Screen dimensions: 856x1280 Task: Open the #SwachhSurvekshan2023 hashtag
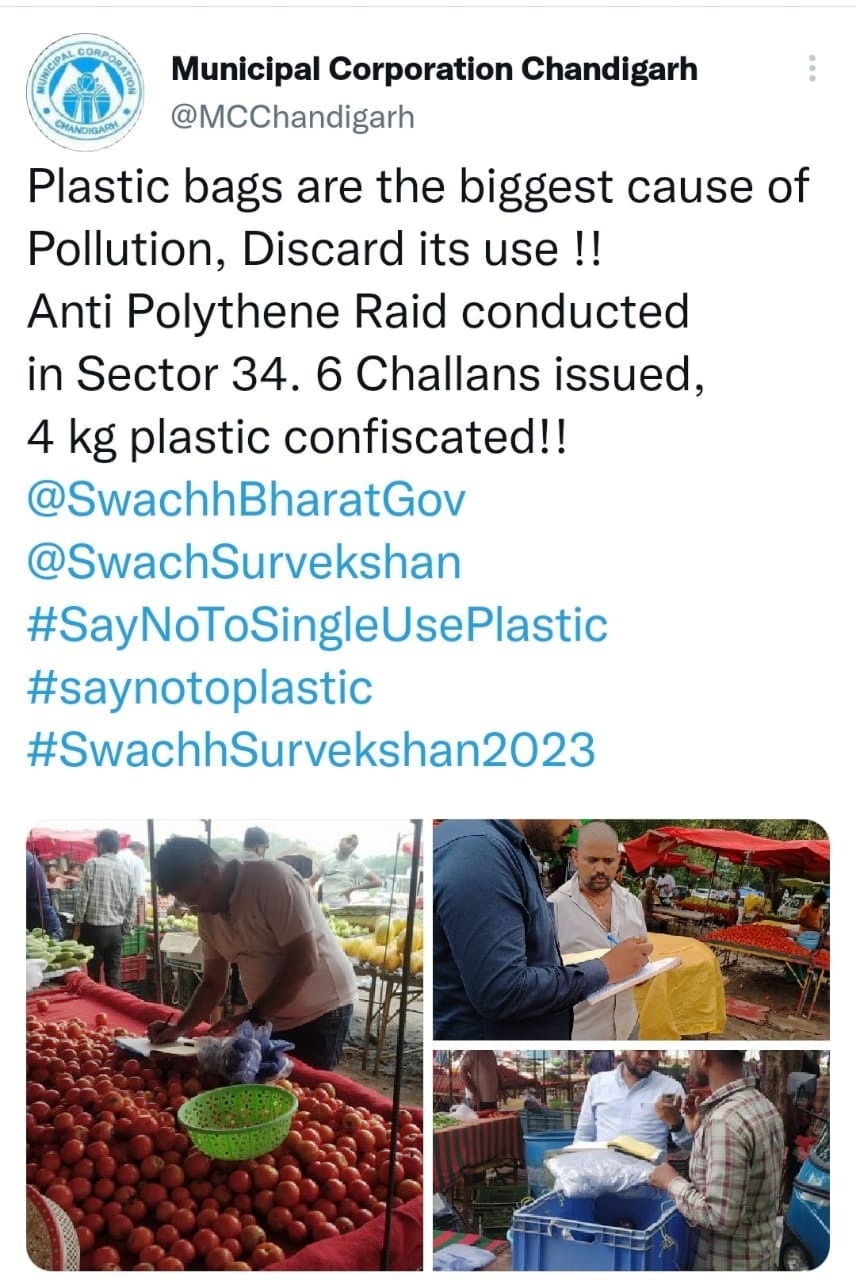(x=311, y=749)
